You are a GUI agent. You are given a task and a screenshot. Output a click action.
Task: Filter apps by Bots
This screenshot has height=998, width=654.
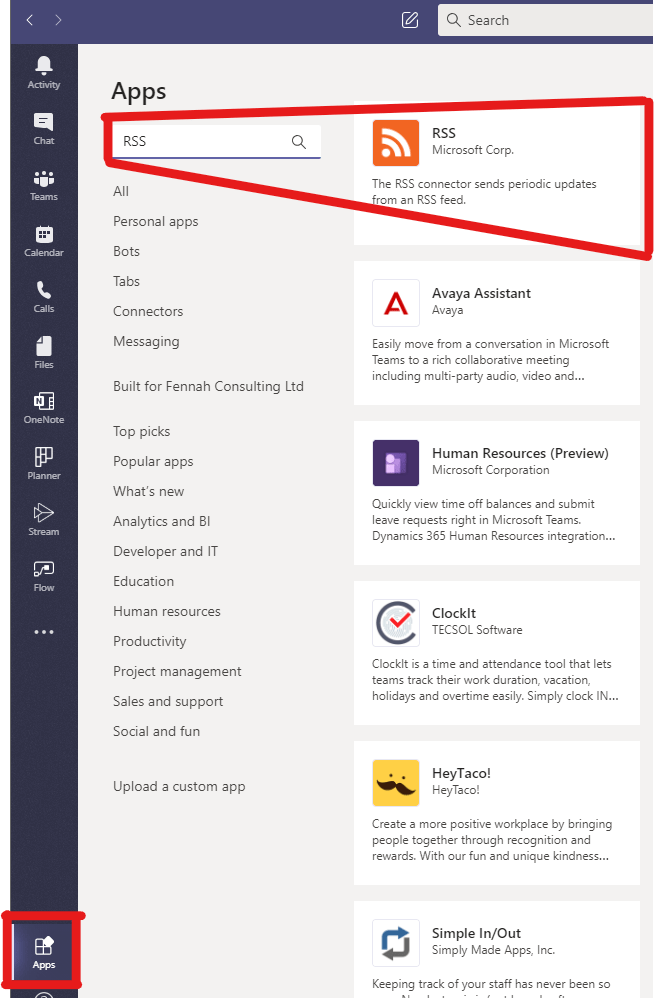click(126, 251)
